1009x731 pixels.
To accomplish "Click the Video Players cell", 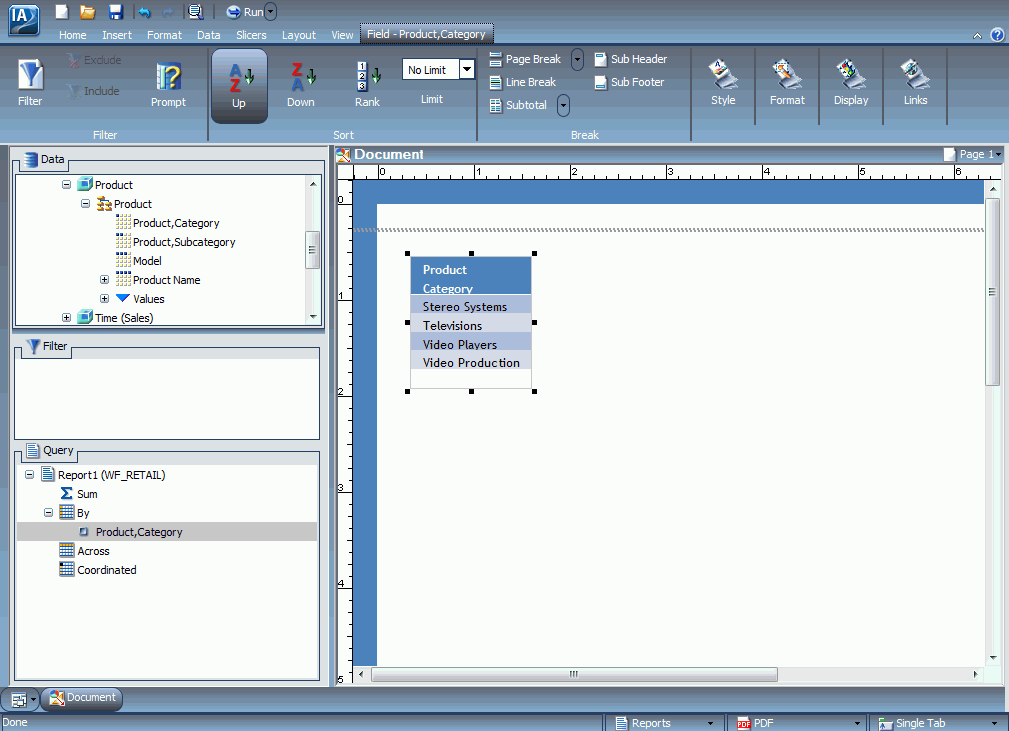I will [471, 342].
